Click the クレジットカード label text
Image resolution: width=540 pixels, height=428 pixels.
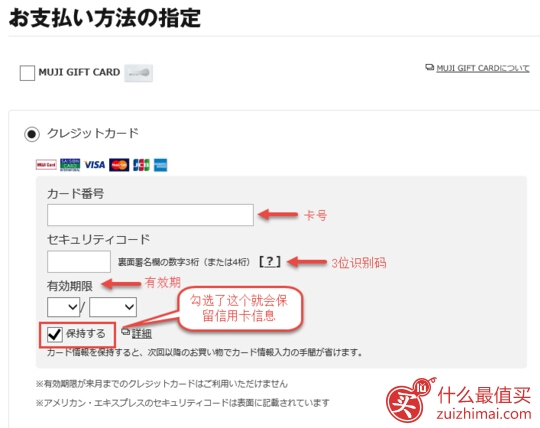tap(93, 133)
